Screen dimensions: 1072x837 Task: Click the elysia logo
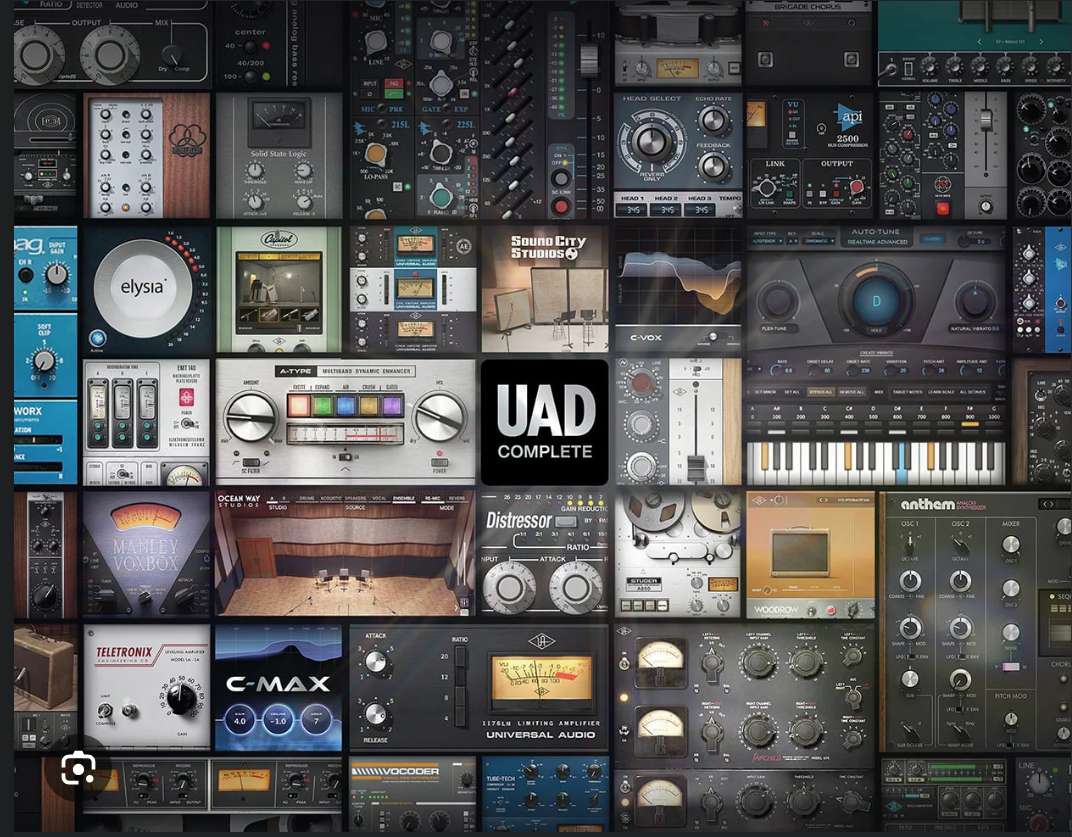point(141,288)
